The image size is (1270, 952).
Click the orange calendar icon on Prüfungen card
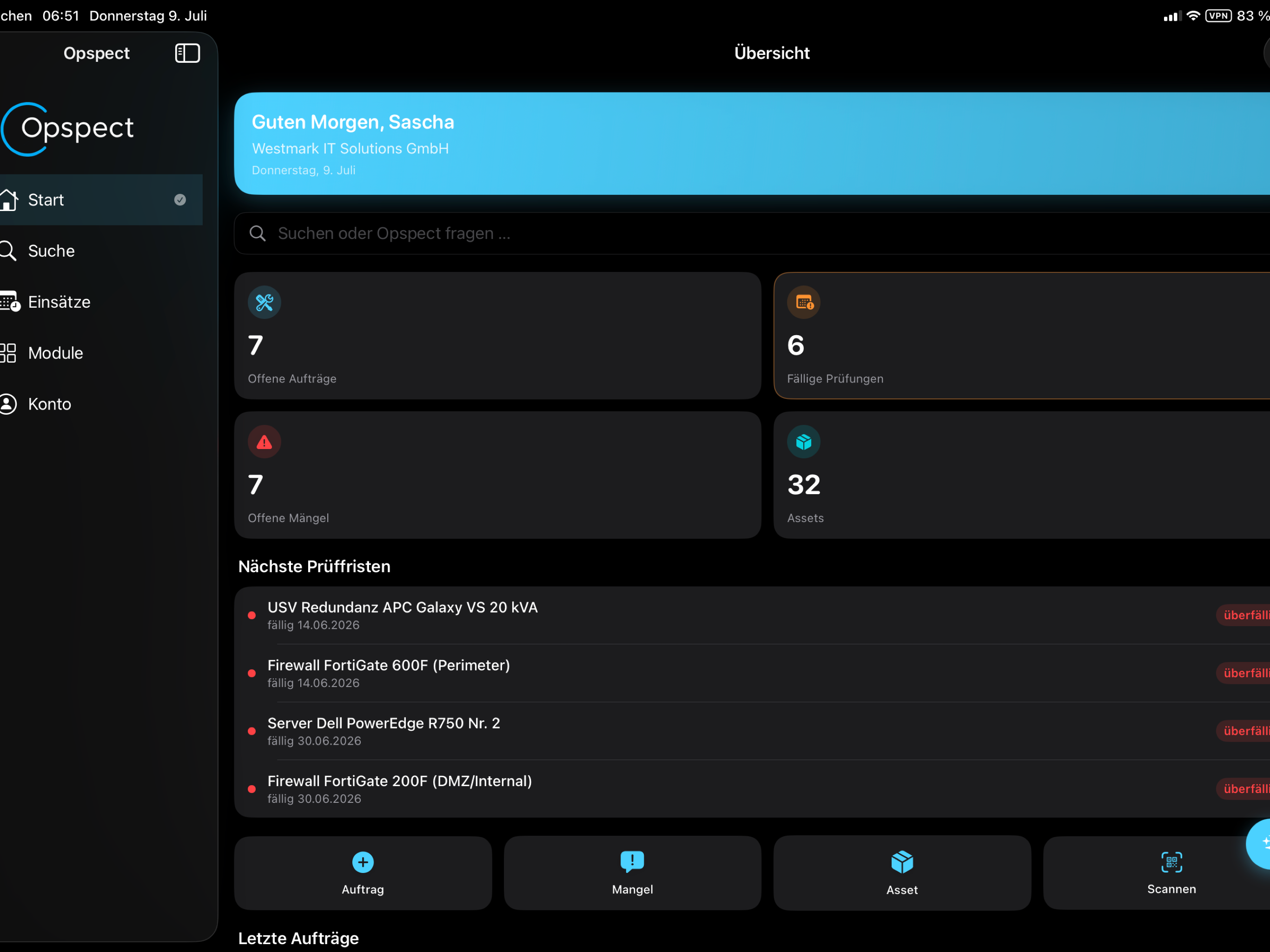click(804, 303)
